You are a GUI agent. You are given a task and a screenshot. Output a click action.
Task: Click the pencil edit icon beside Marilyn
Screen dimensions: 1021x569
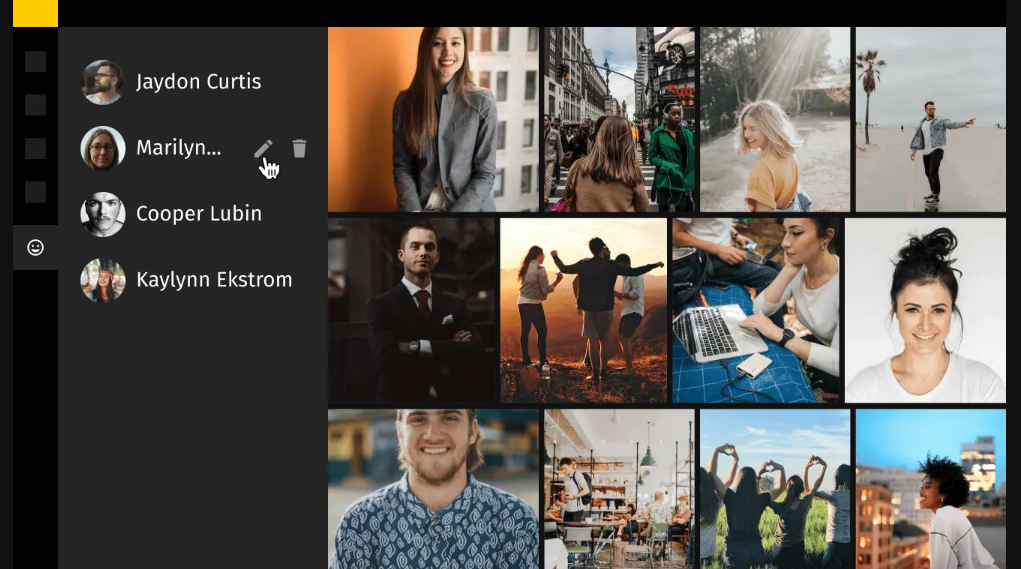coord(262,149)
